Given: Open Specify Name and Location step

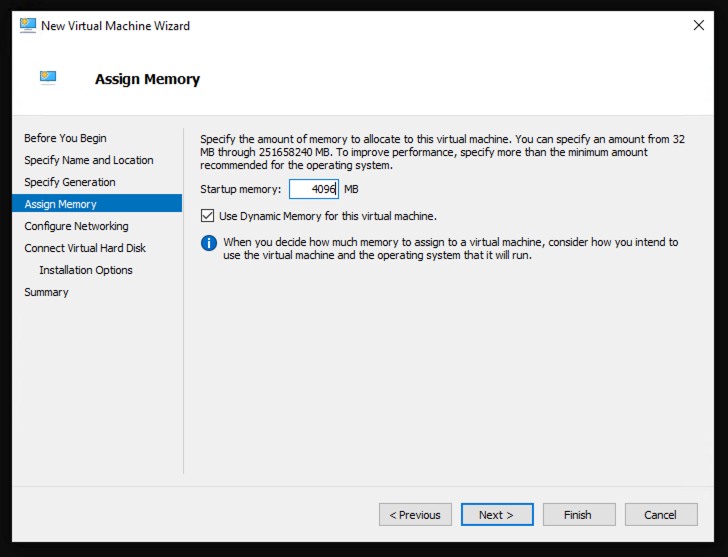Looking at the screenshot, I should pos(89,160).
